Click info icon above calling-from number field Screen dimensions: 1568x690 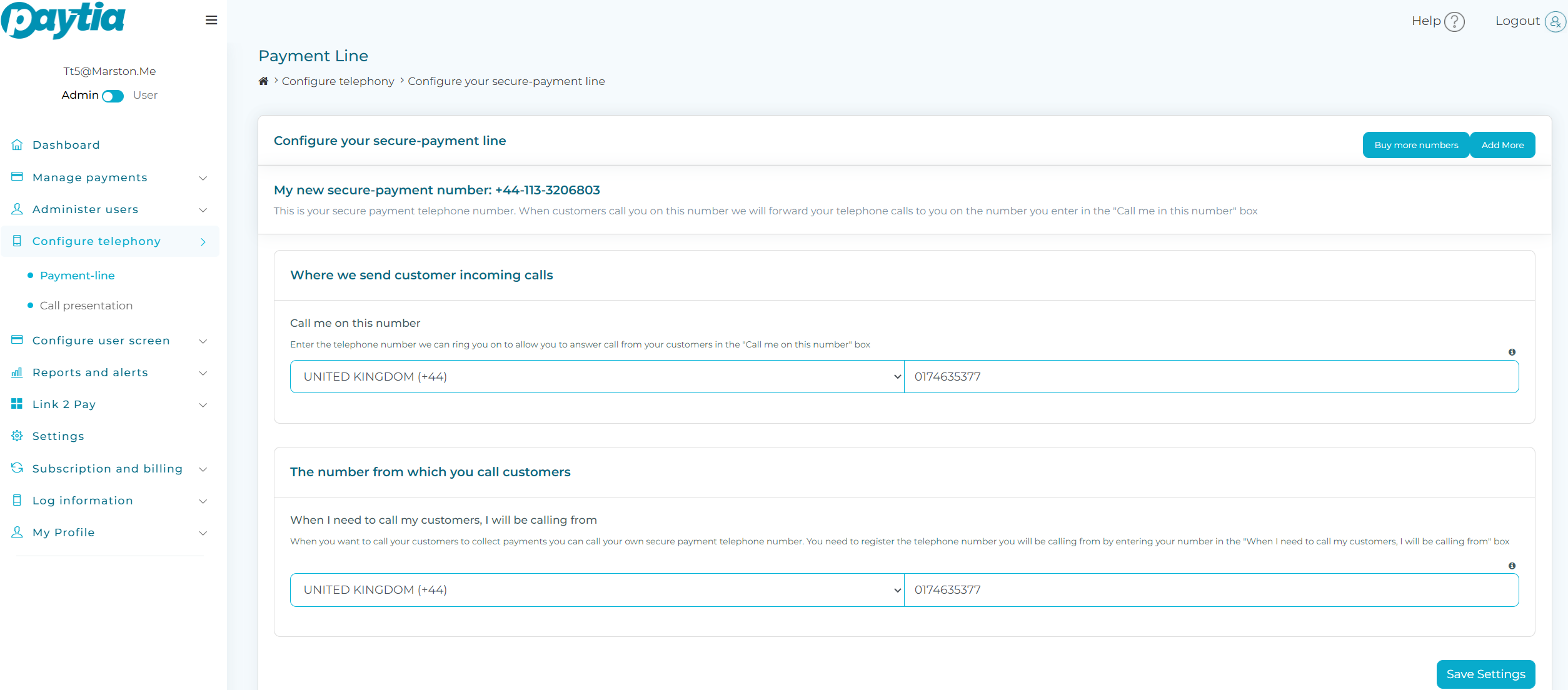(1512, 566)
